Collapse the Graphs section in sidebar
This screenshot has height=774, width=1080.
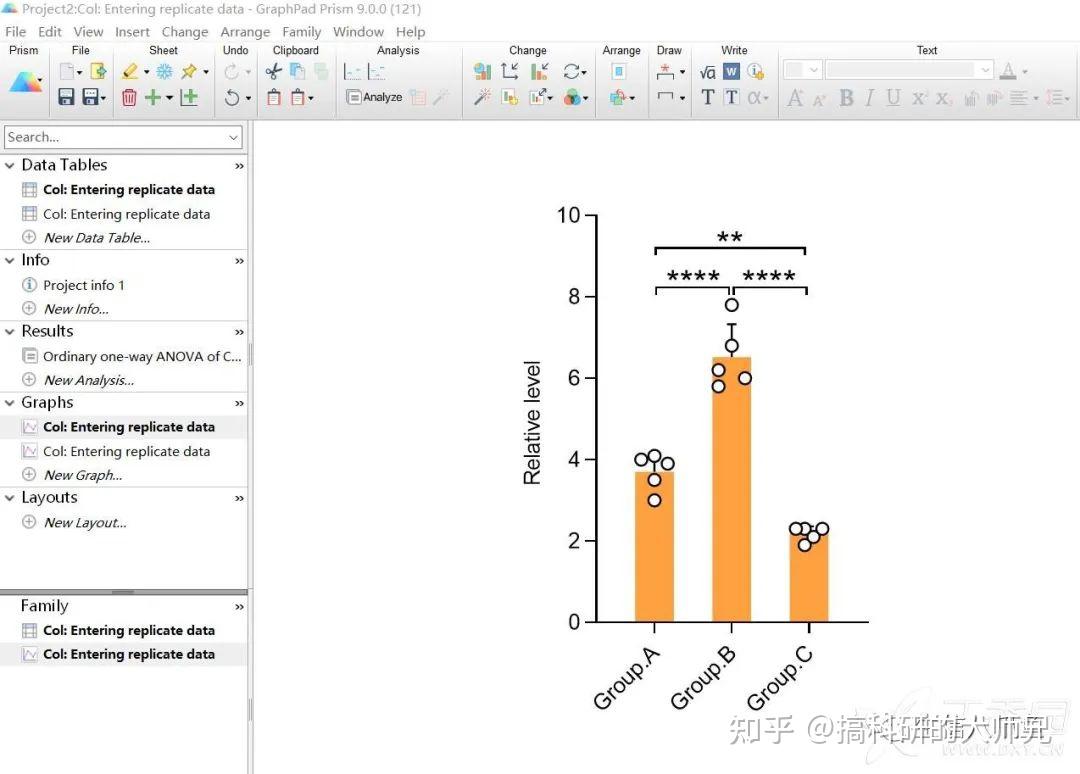coord(11,402)
